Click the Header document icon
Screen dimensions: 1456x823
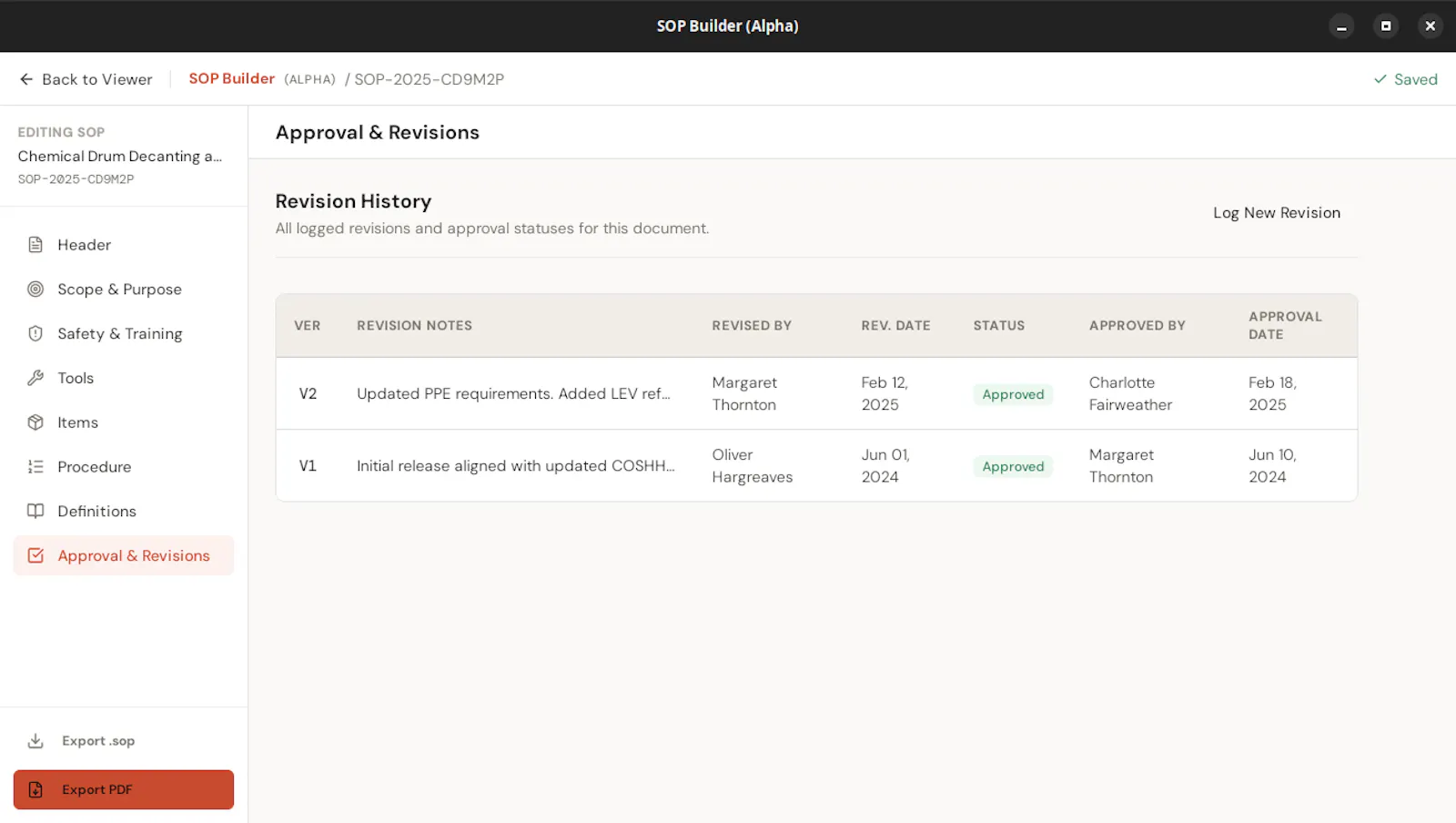pyautogui.click(x=35, y=245)
